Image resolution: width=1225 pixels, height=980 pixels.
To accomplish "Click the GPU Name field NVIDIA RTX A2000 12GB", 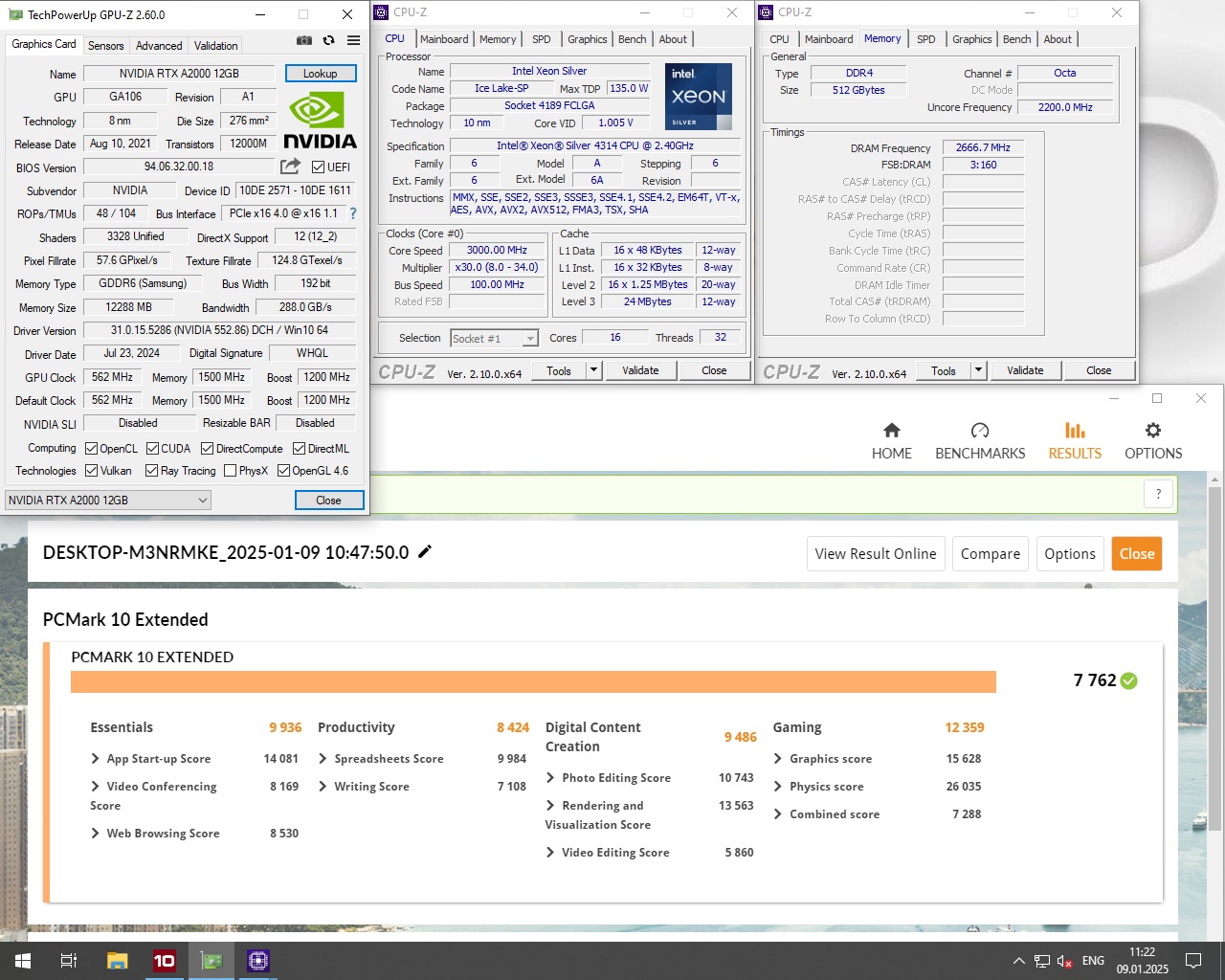I will click(179, 74).
